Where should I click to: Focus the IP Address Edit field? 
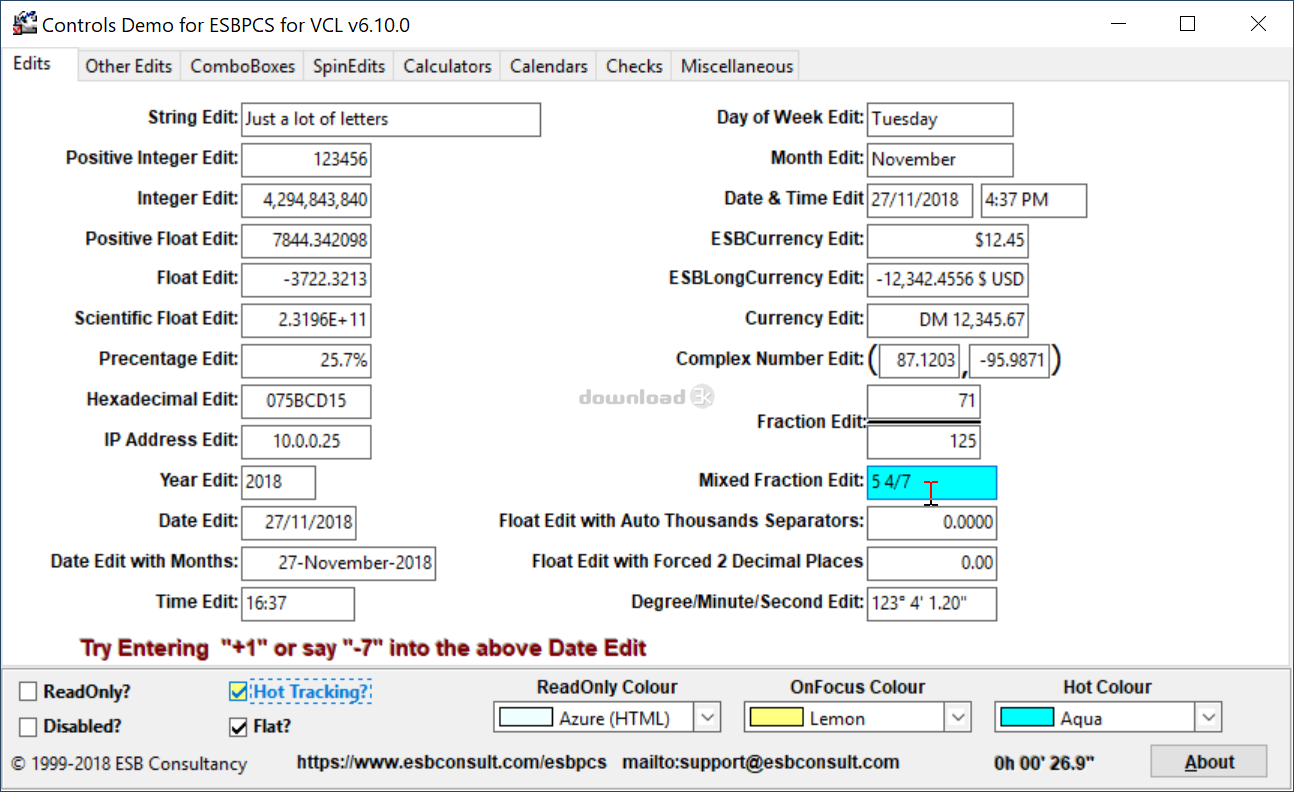306,442
